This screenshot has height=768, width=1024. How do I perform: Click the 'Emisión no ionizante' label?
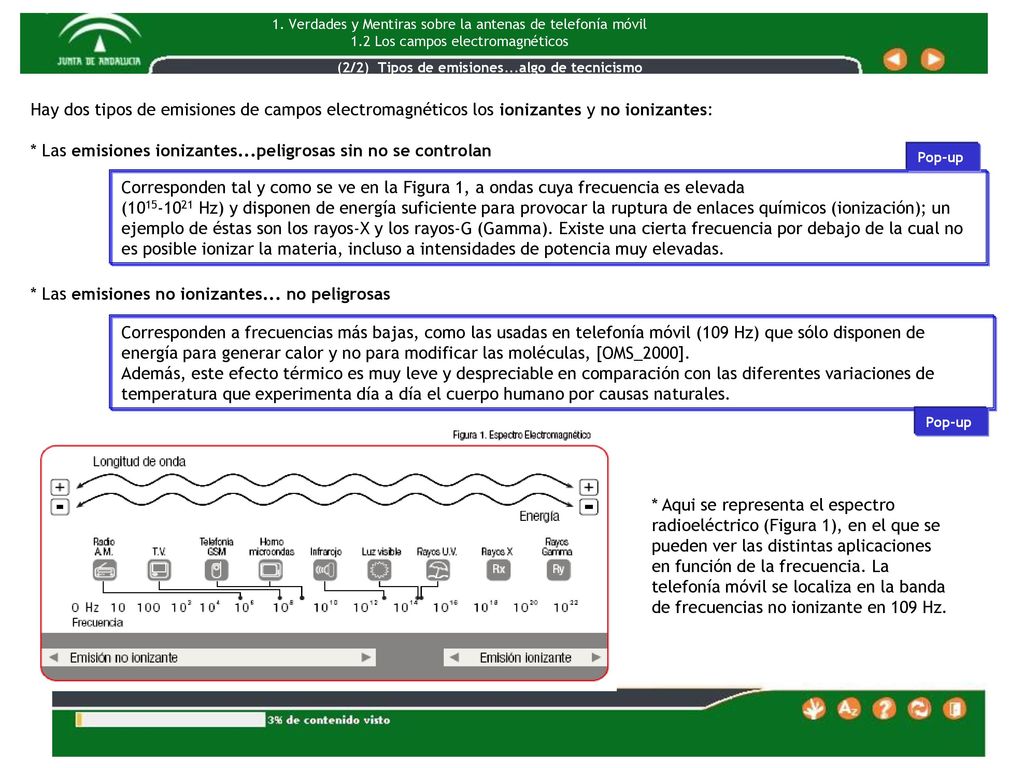tap(123, 658)
